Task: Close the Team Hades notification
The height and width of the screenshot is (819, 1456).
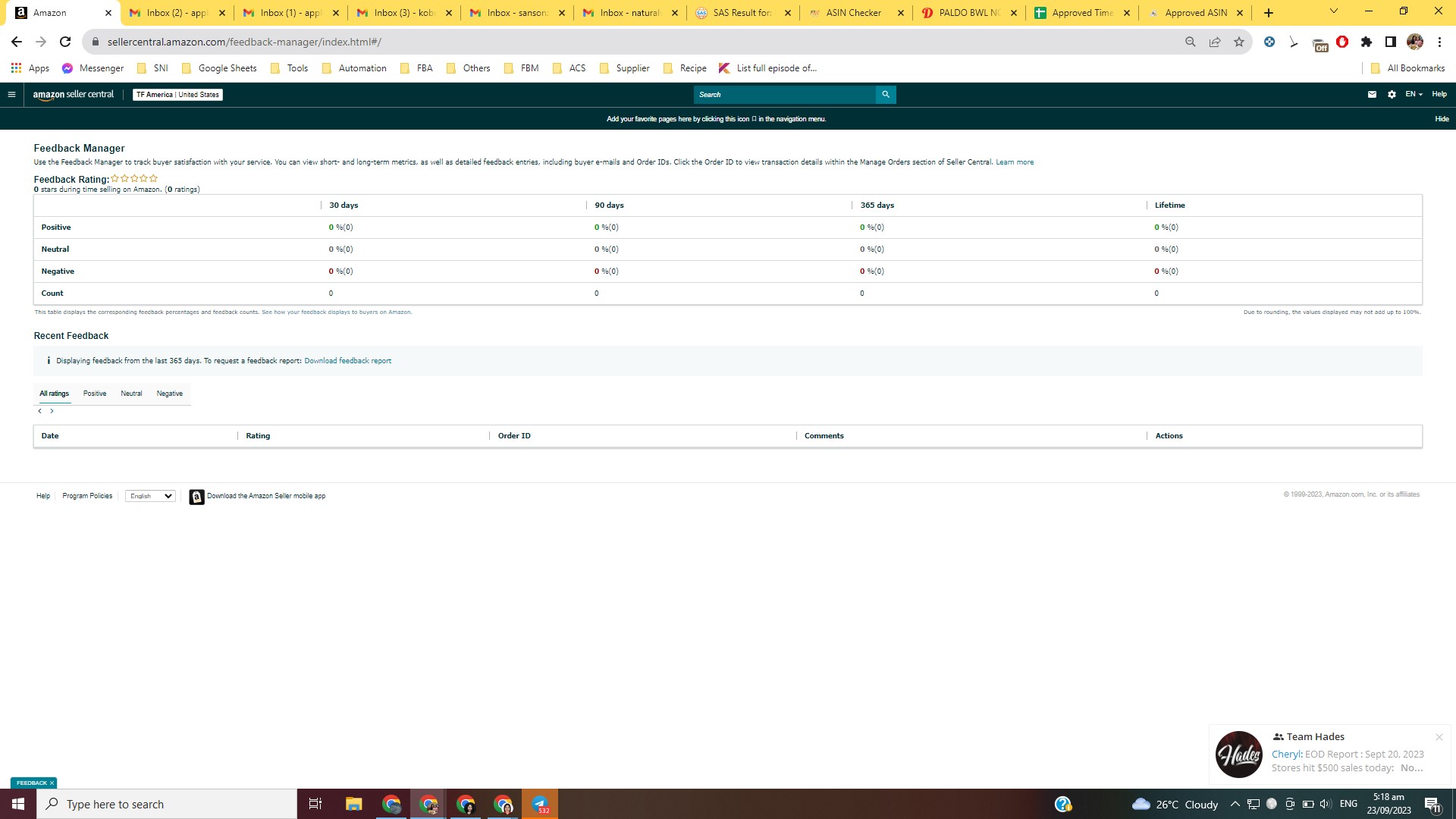Action: [1439, 737]
